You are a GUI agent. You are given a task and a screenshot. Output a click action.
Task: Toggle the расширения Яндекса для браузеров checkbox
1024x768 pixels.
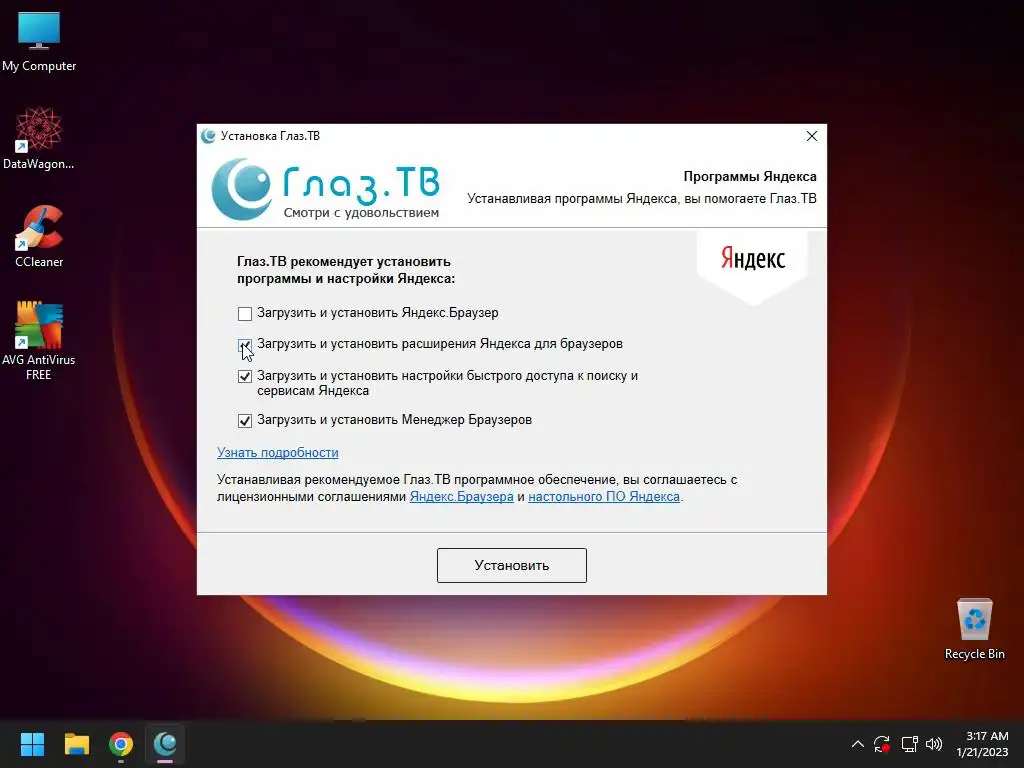point(245,345)
